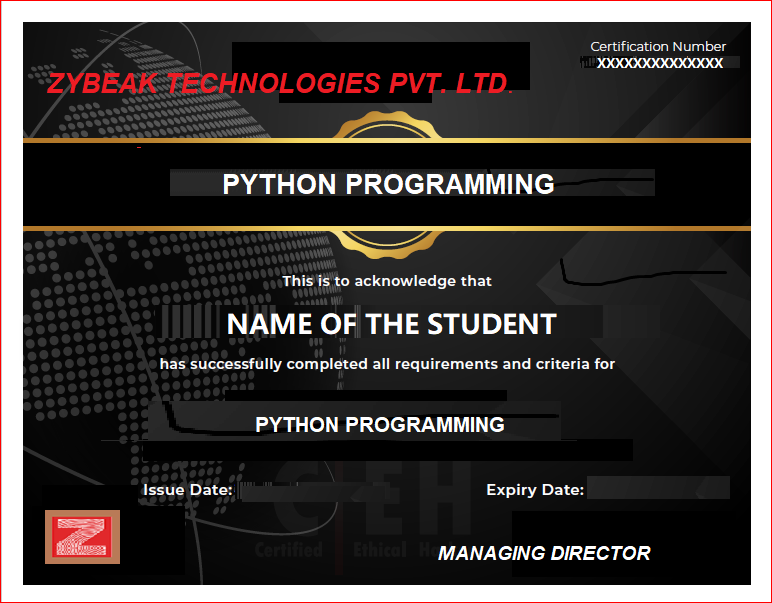Click the gold seal badge above the title band
This screenshot has width=772, height=603.
click(x=387, y=125)
